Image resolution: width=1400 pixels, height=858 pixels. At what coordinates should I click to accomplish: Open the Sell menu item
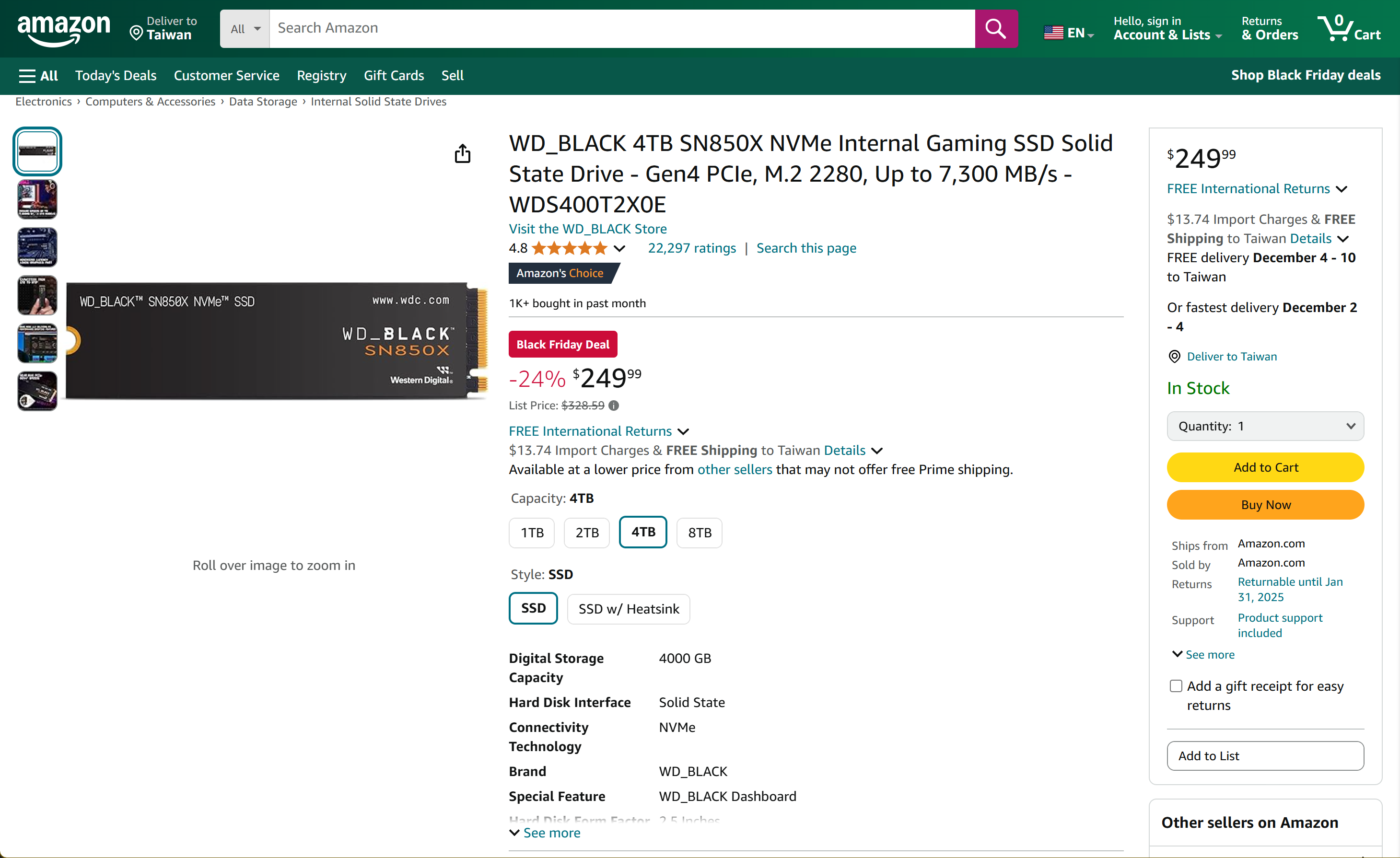pyautogui.click(x=452, y=76)
